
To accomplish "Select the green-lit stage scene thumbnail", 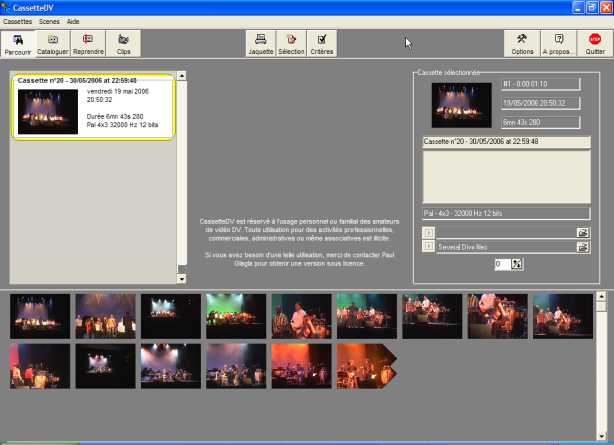I will pos(236,316).
